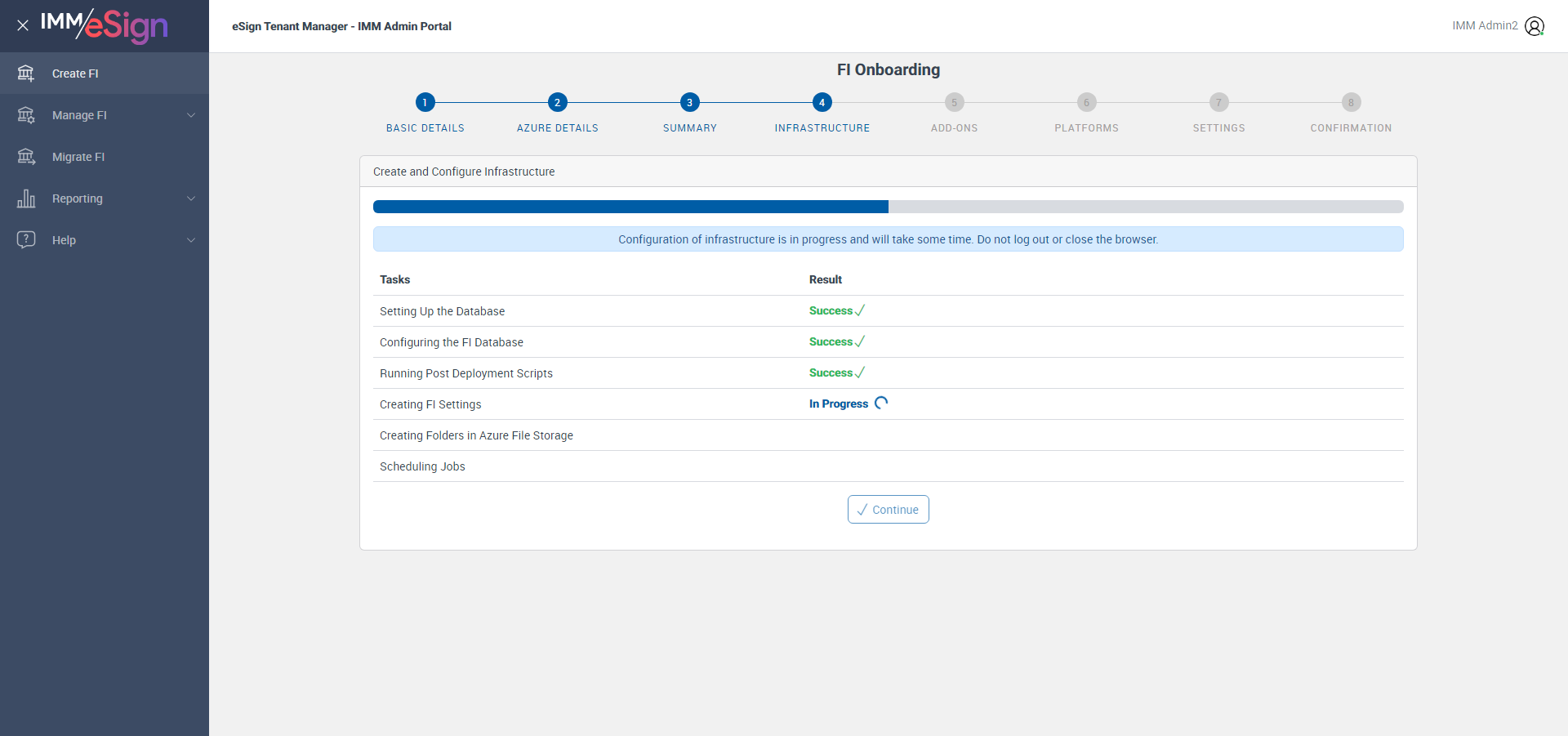The height and width of the screenshot is (736, 1568).
Task: Click the IMM eSign logo
Action: [x=105, y=26]
